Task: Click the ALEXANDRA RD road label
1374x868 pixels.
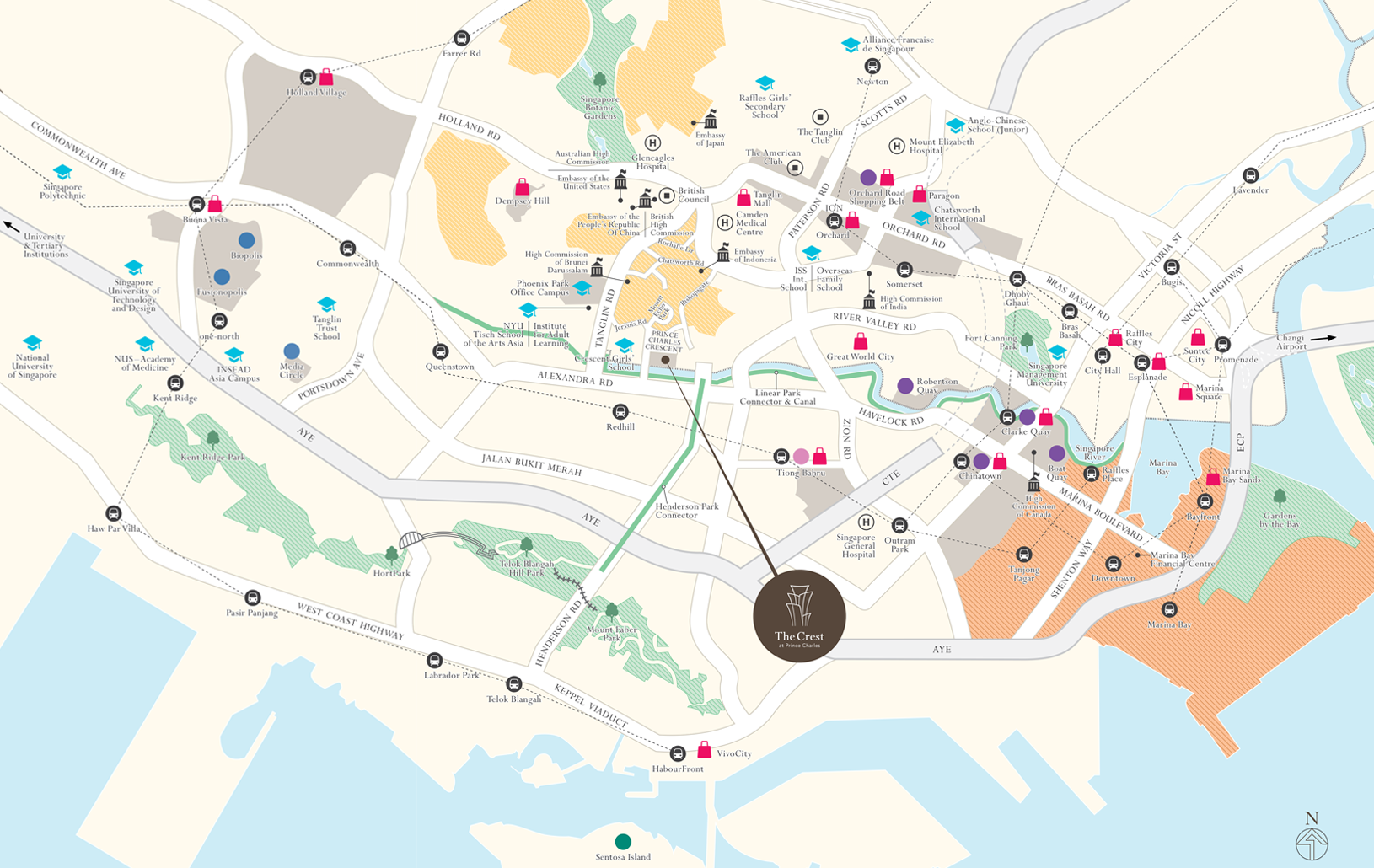Action: coord(575,379)
